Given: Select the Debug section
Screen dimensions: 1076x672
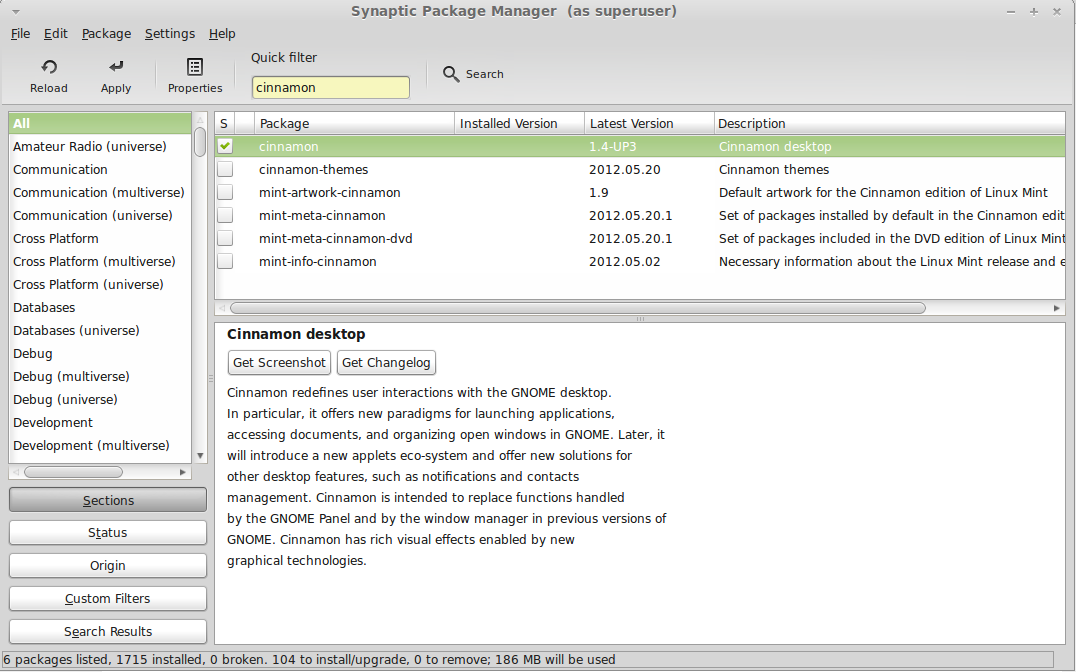Looking at the screenshot, I should click(x=100, y=354).
